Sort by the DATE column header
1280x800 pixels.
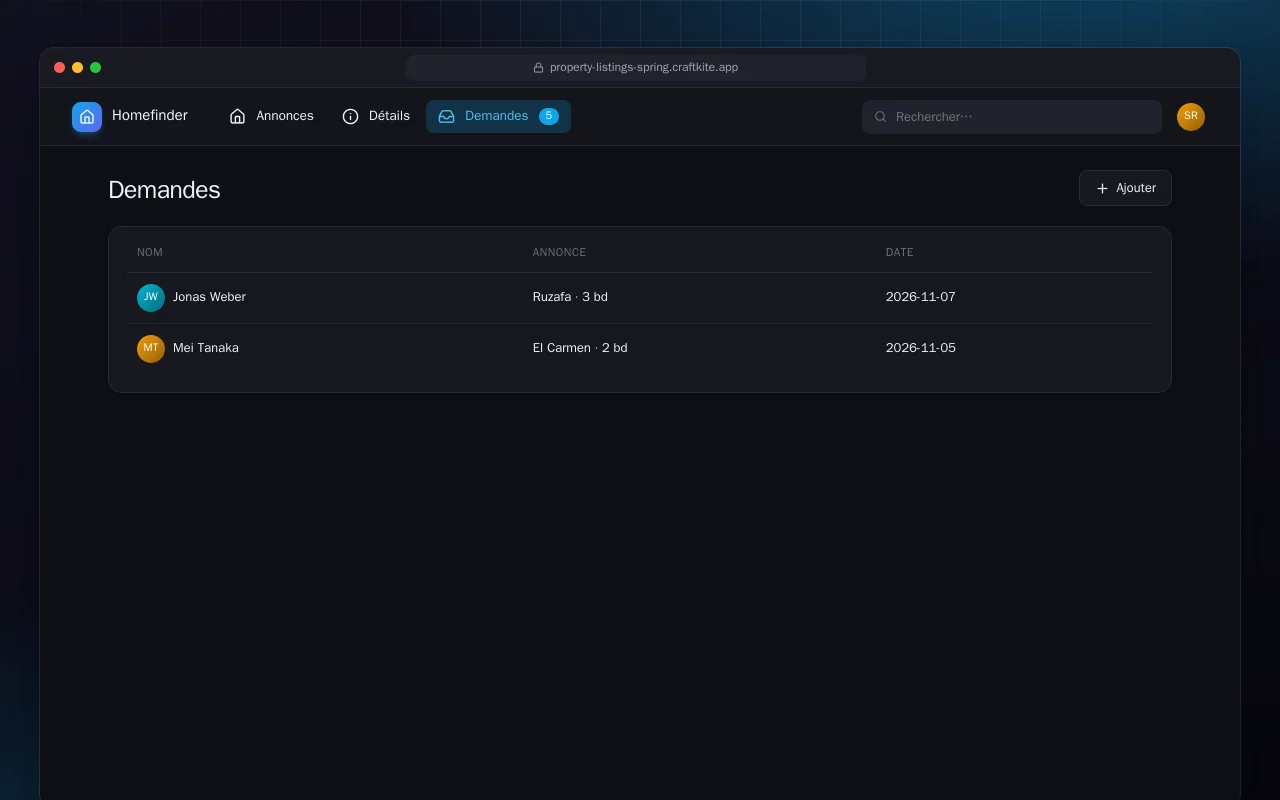pyautogui.click(x=899, y=252)
